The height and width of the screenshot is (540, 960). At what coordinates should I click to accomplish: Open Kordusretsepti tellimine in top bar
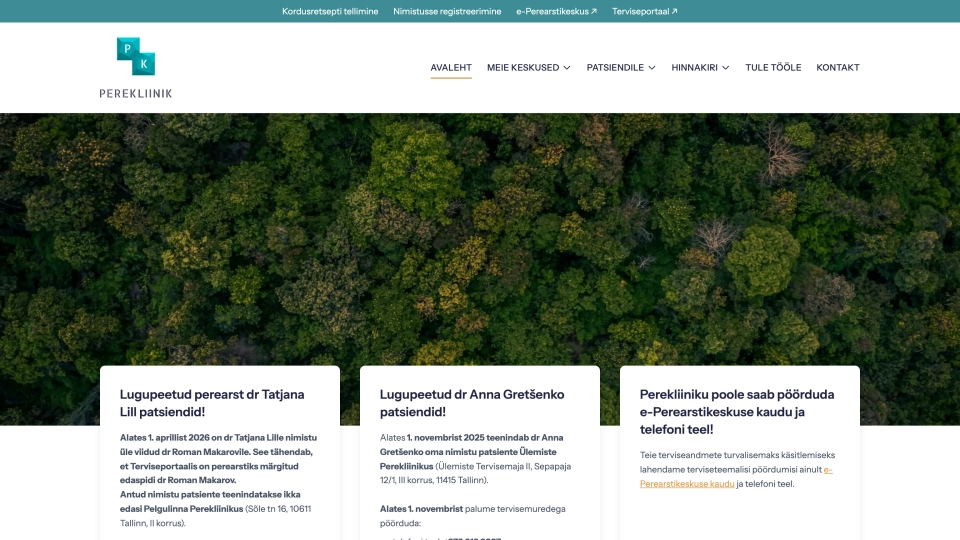(x=330, y=11)
